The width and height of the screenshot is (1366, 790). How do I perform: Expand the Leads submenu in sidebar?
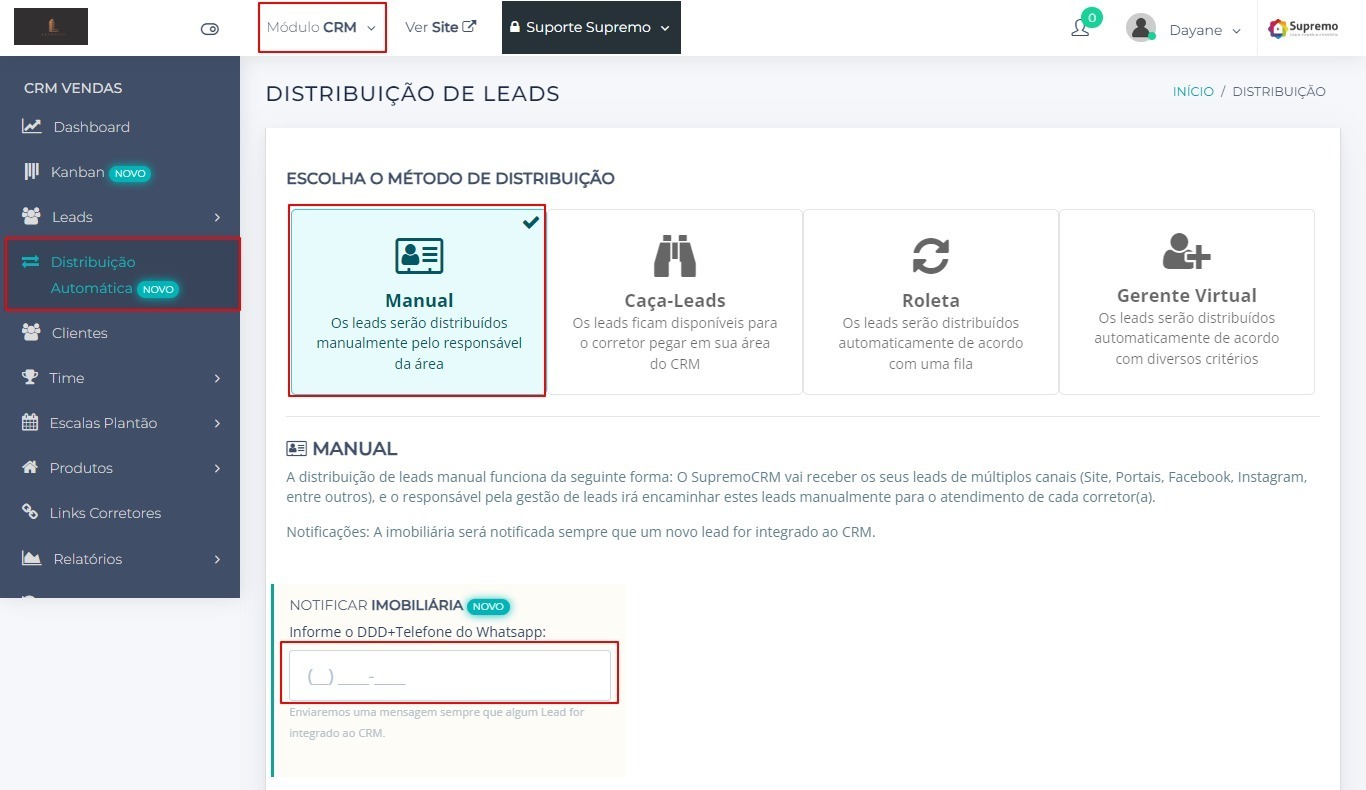click(120, 217)
